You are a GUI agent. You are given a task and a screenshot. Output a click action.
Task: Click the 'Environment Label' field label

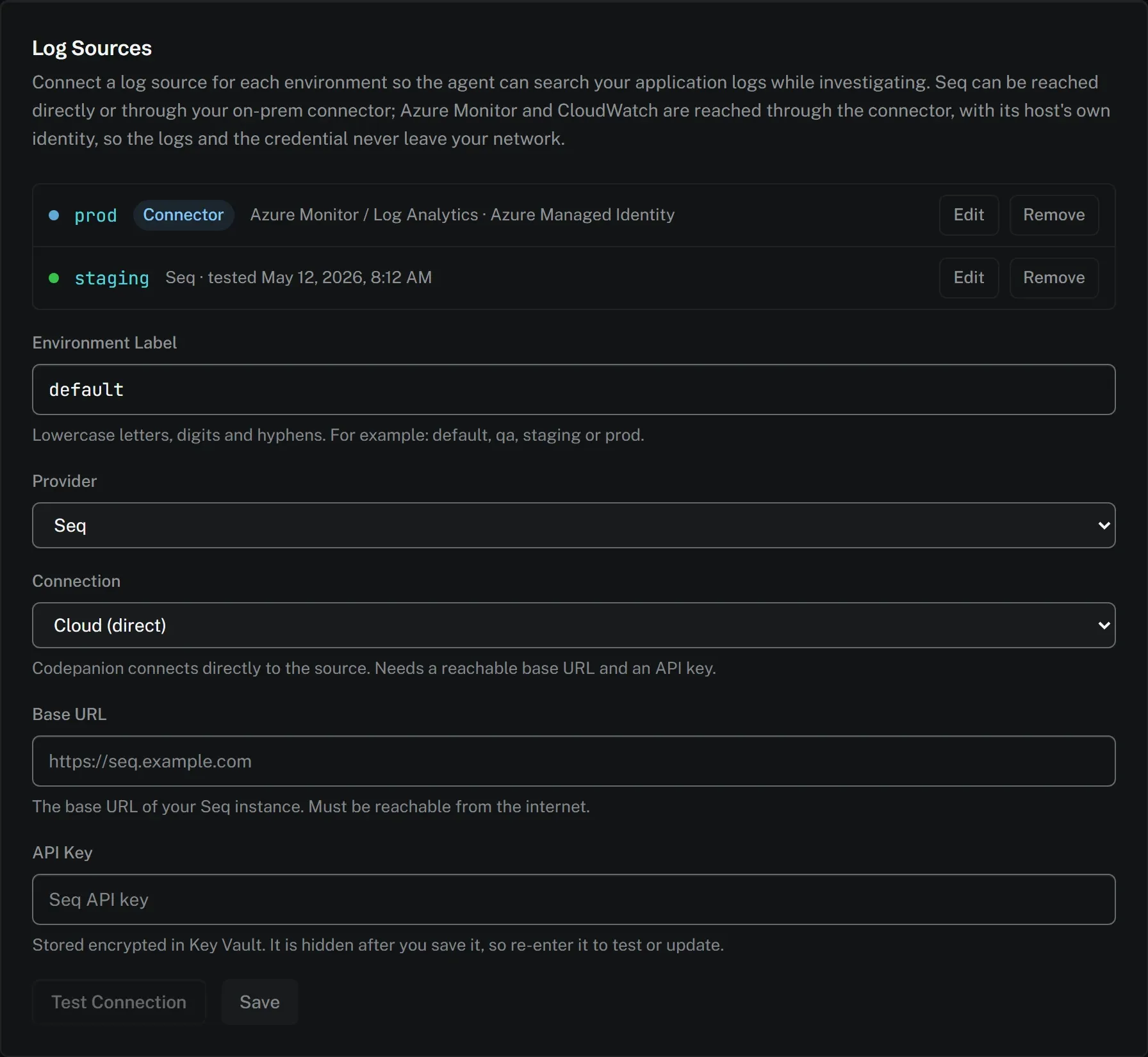[104, 343]
